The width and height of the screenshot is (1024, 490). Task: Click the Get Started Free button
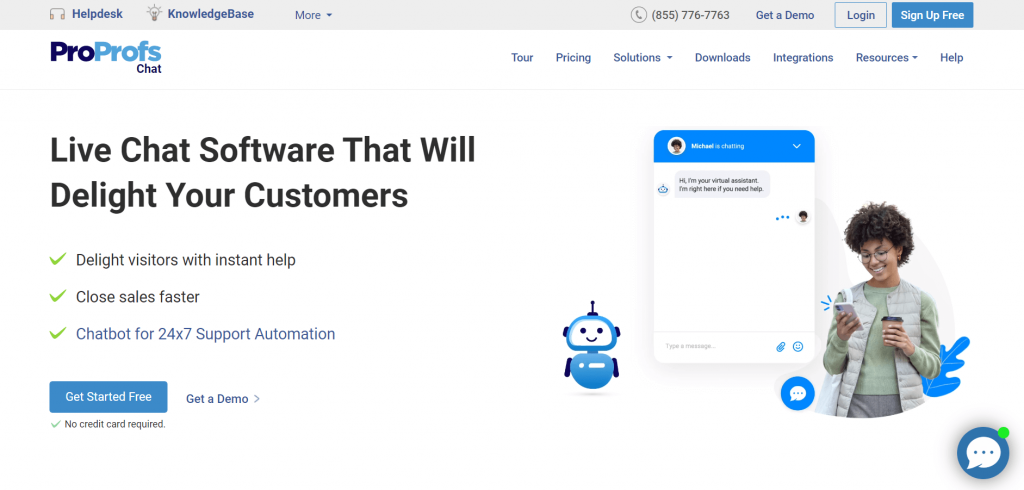pos(108,397)
